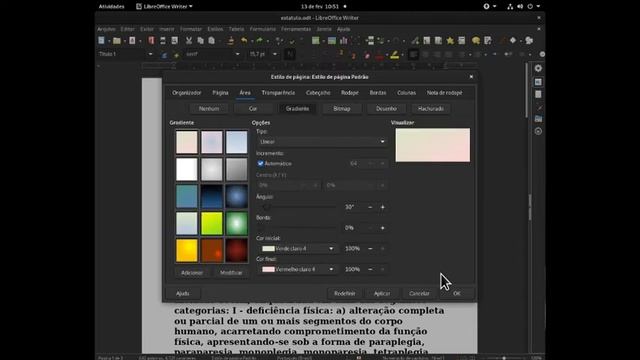Select the yellow-green gradient swatch

[x=211, y=223]
